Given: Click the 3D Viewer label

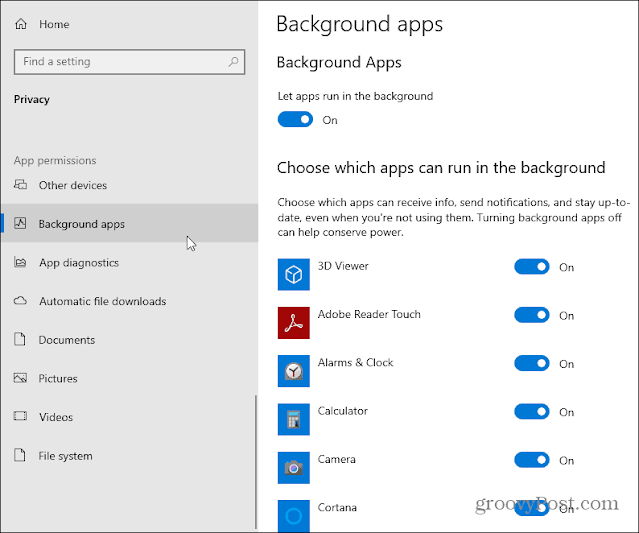Looking at the screenshot, I should 343,266.
